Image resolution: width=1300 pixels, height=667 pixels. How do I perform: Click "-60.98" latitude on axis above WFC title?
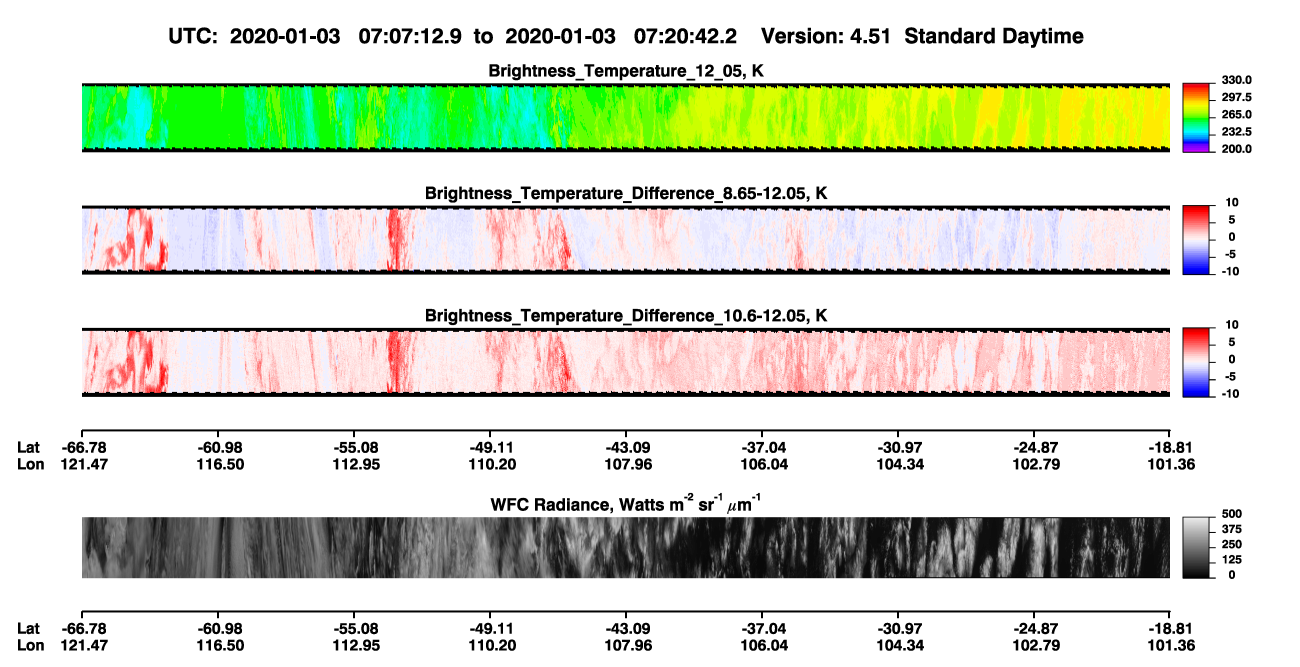coord(218,446)
